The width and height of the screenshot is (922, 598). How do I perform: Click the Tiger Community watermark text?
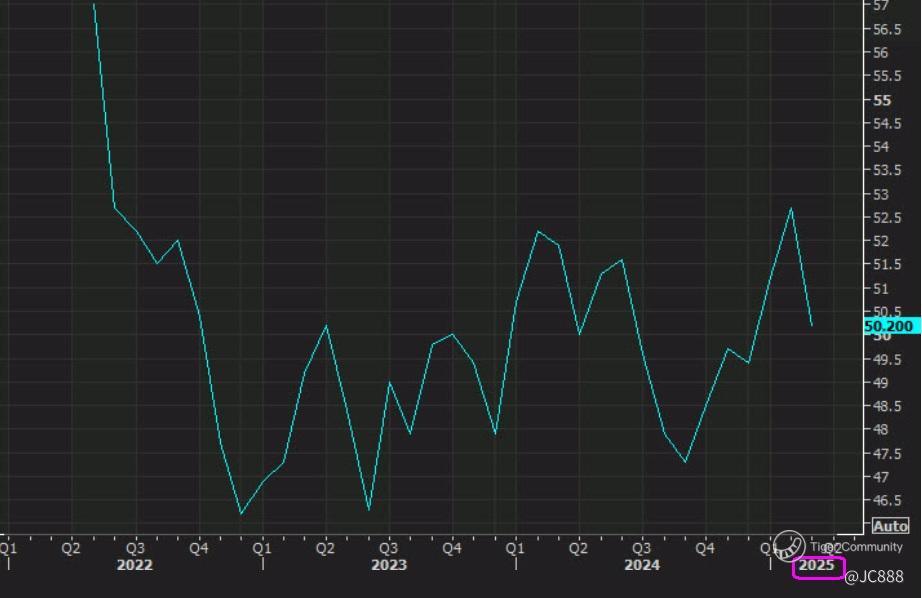click(857, 547)
